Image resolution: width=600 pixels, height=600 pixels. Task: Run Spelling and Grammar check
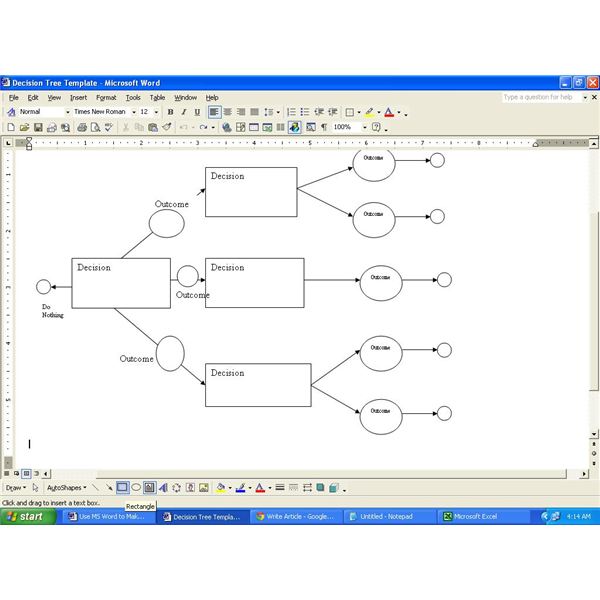point(109,127)
